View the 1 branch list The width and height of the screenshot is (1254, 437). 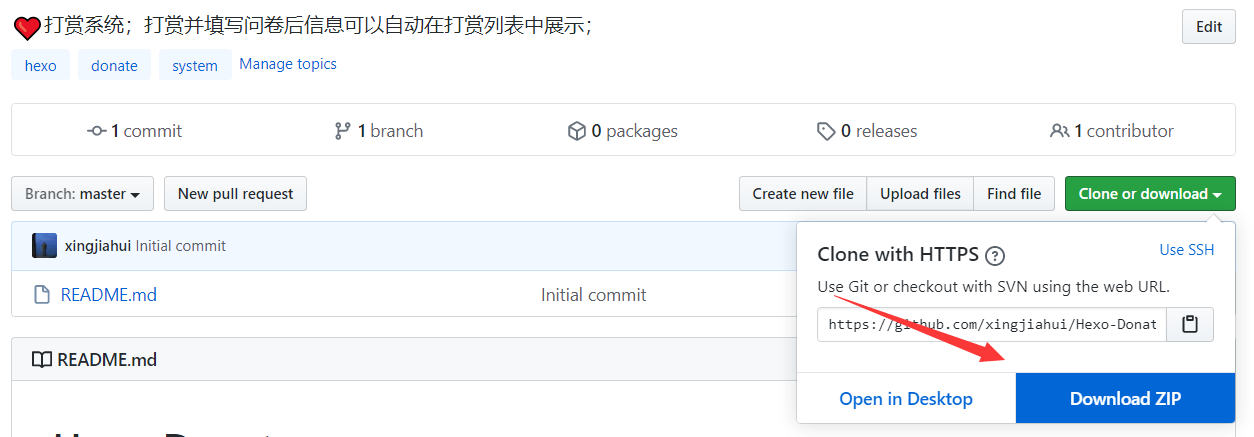coord(379,131)
